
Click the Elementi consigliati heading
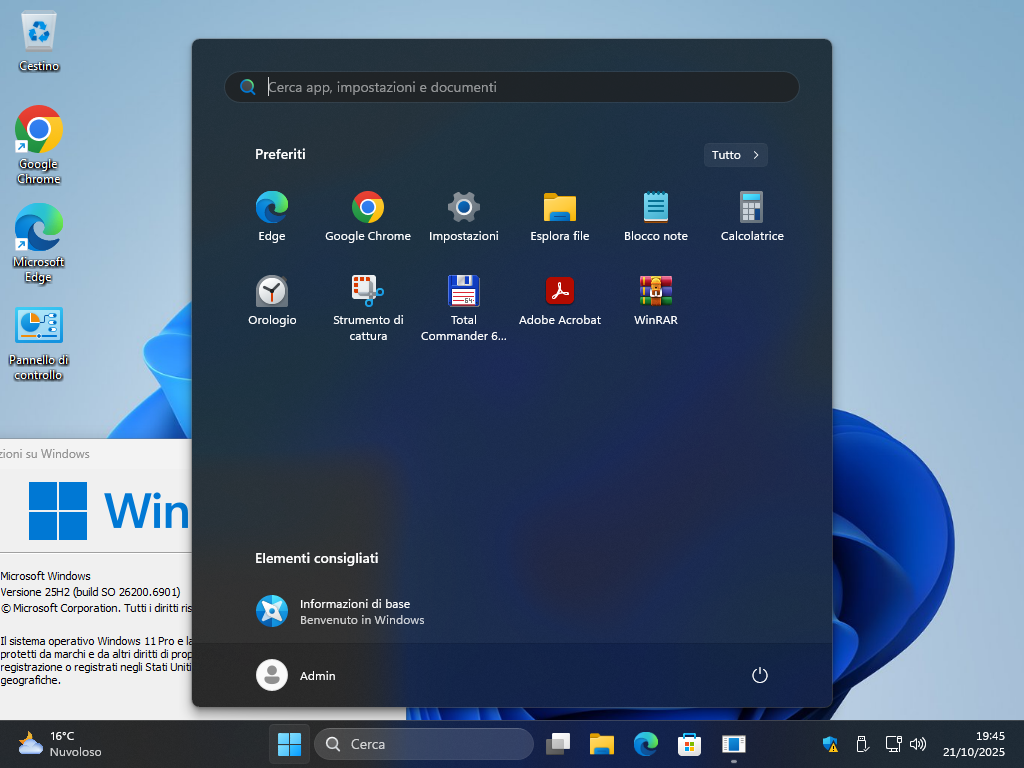point(317,558)
